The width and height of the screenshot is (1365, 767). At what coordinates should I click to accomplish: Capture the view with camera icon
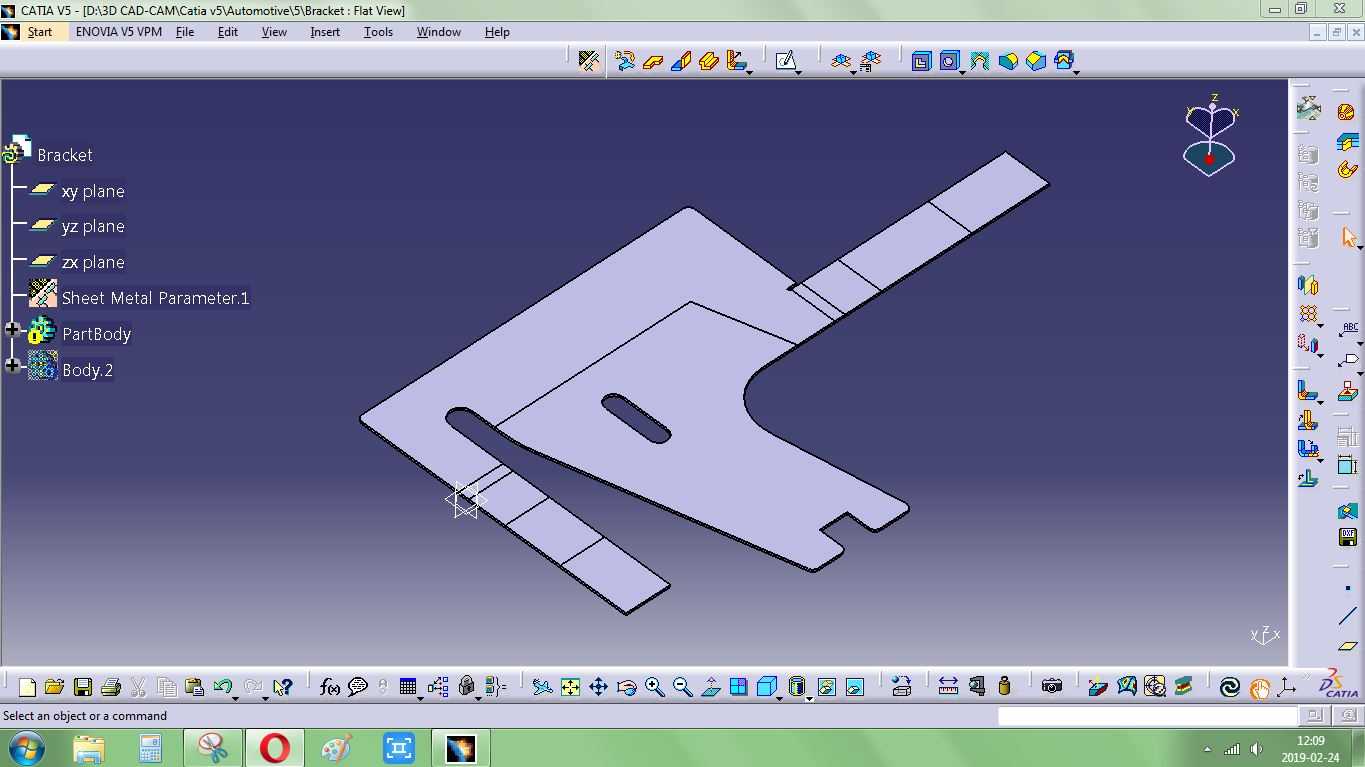(1051, 687)
